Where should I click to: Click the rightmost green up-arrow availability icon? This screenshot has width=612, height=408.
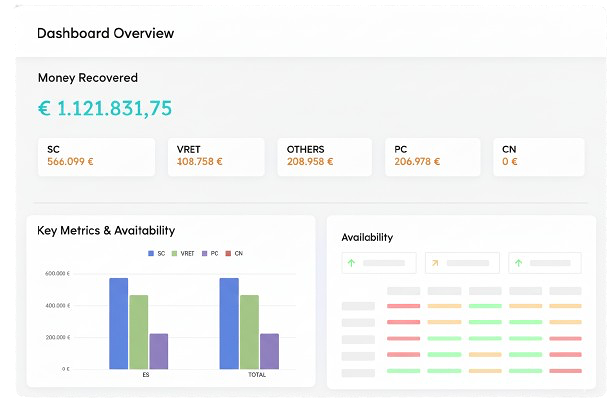pos(518,263)
